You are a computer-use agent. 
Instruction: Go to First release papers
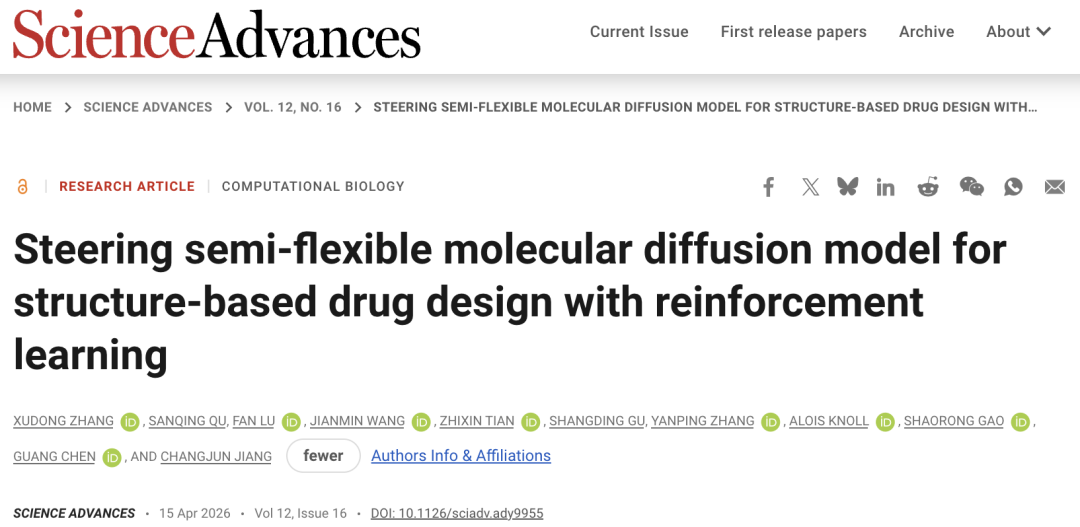[x=793, y=32]
